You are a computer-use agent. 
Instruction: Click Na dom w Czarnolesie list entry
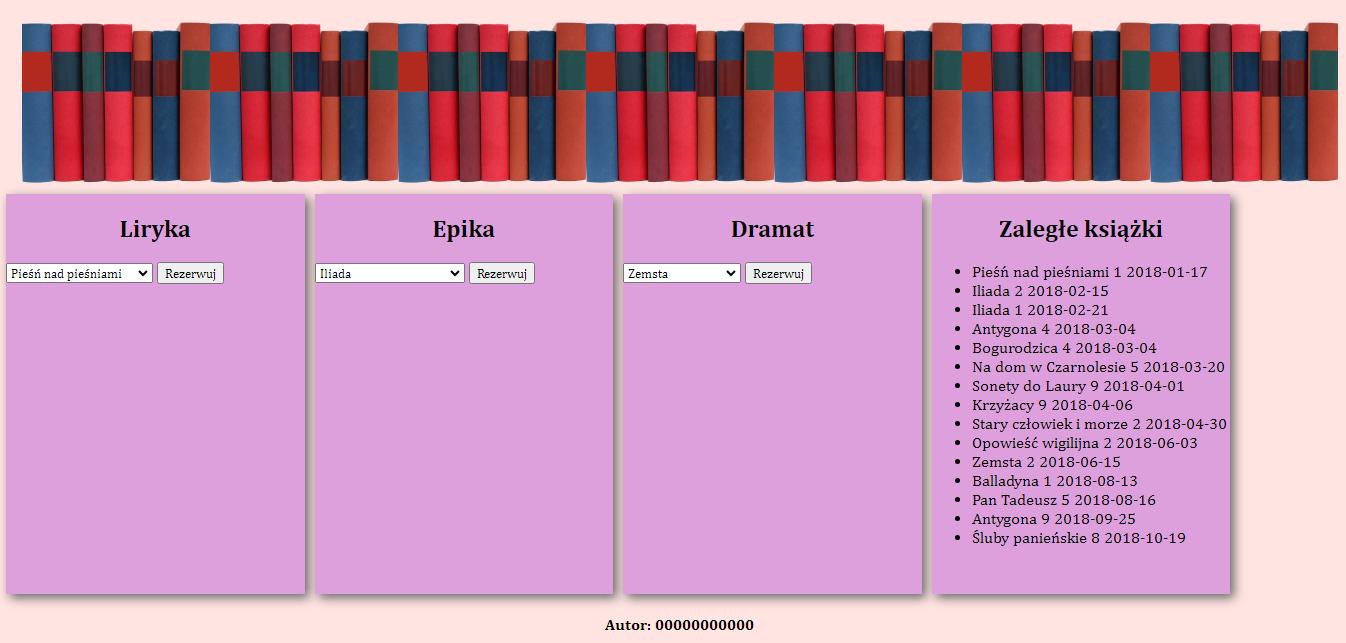tap(1098, 367)
